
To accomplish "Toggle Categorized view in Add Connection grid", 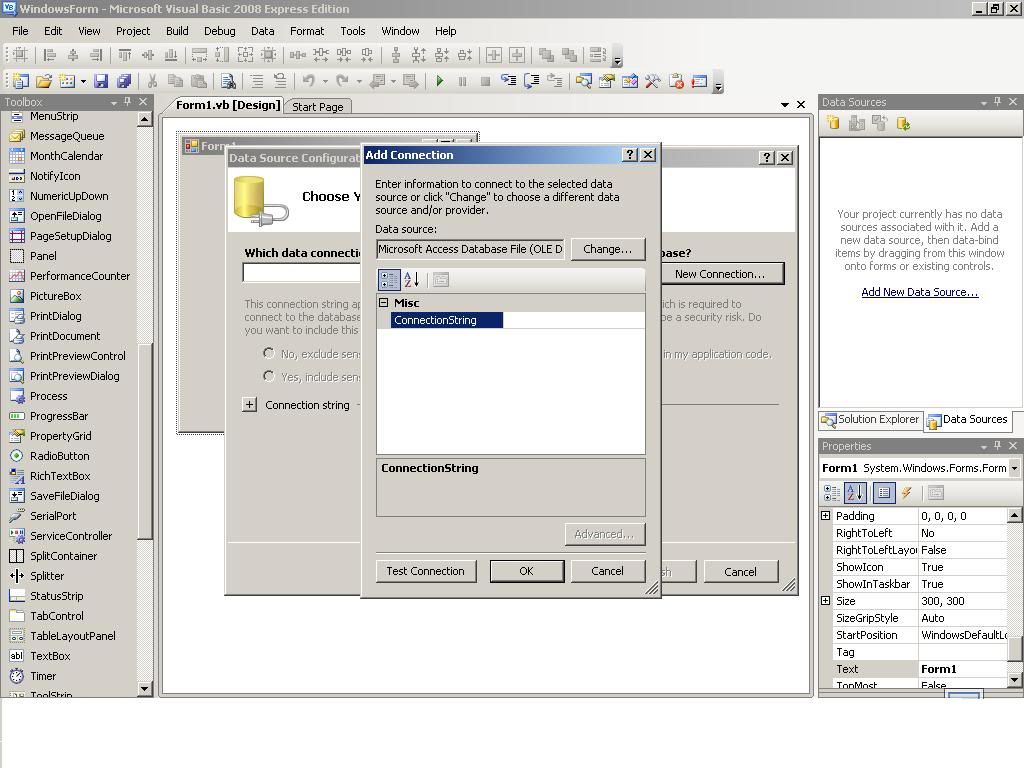I will click(389, 280).
